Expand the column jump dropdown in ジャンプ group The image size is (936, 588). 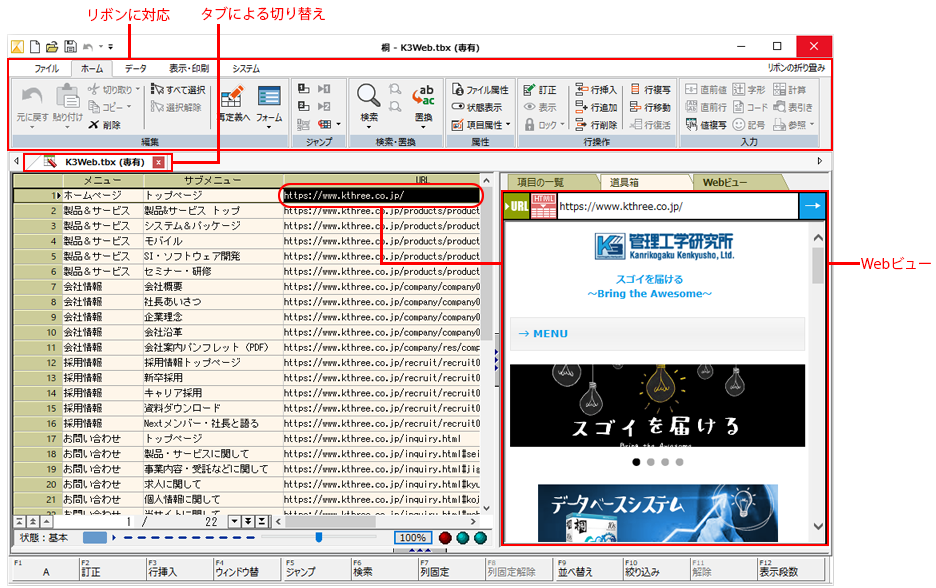point(338,124)
